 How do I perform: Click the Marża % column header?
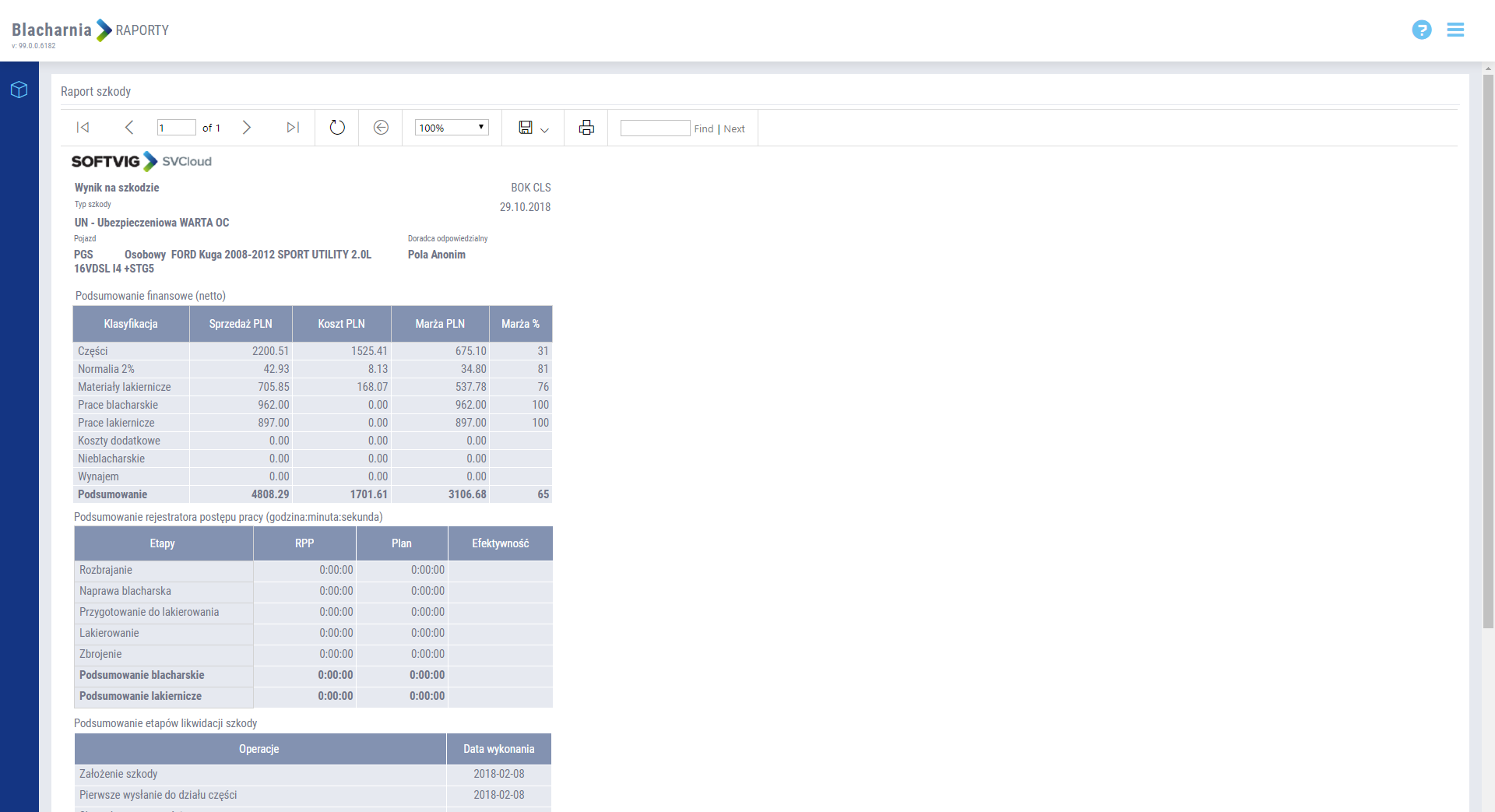pyautogui.click(x=520, y=324)
